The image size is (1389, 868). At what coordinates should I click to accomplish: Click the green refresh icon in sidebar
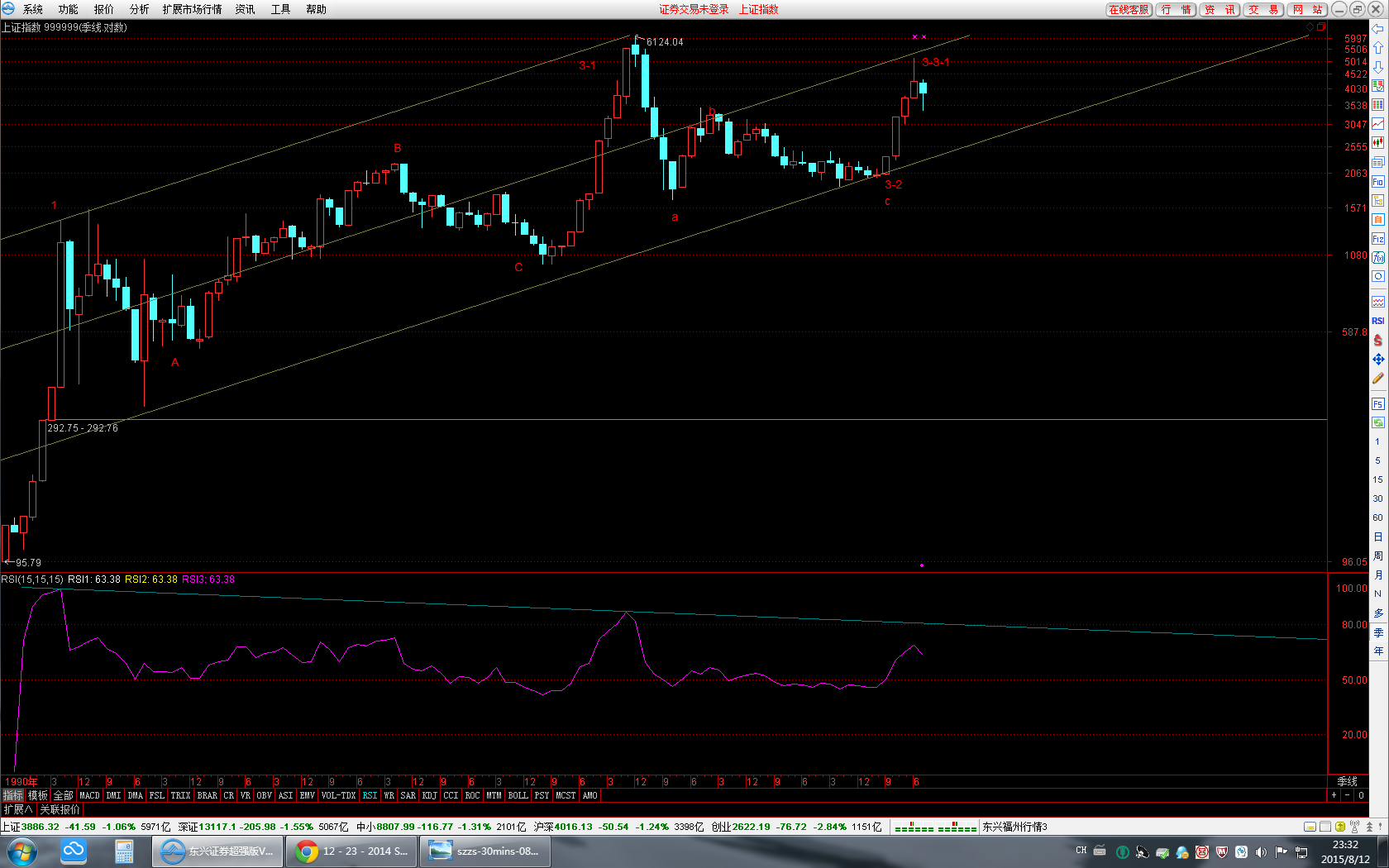[1378, 422]
